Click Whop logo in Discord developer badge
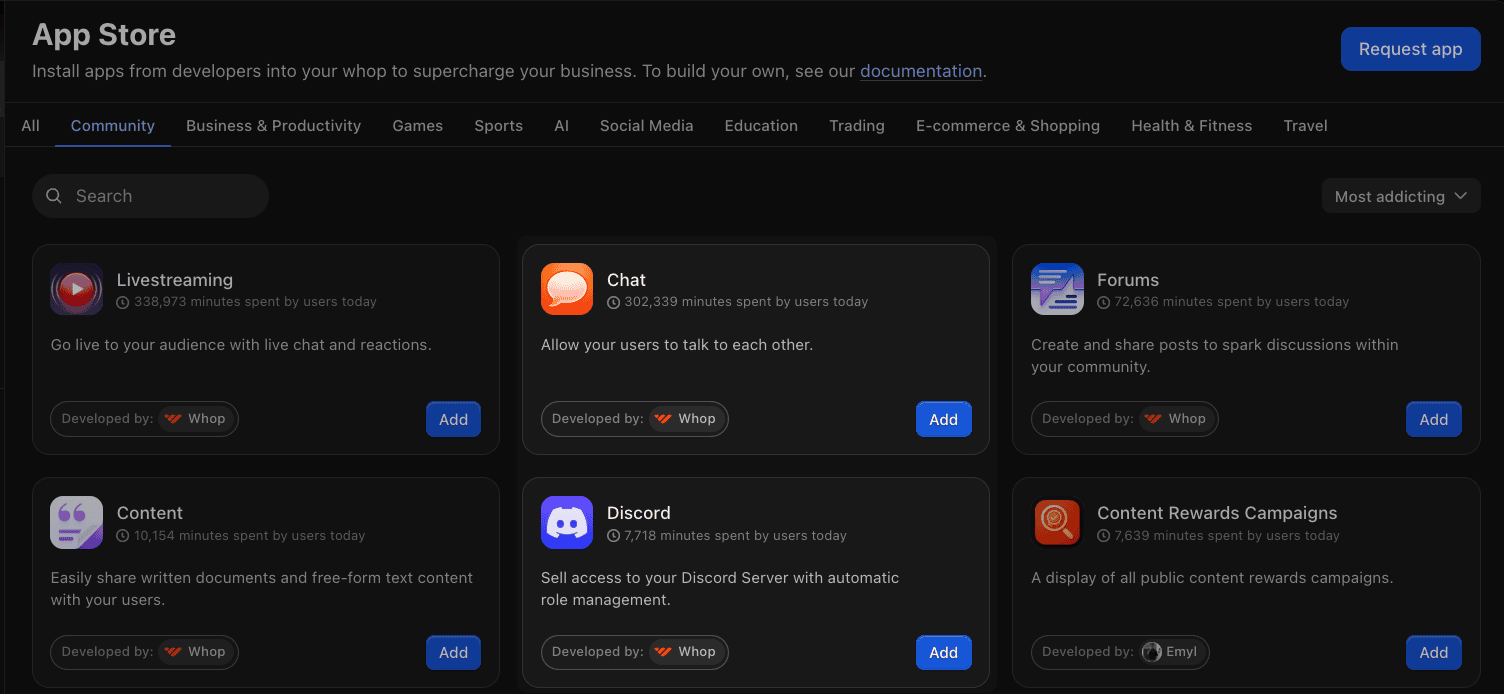The image size is (1504, 694). [662, 652]
